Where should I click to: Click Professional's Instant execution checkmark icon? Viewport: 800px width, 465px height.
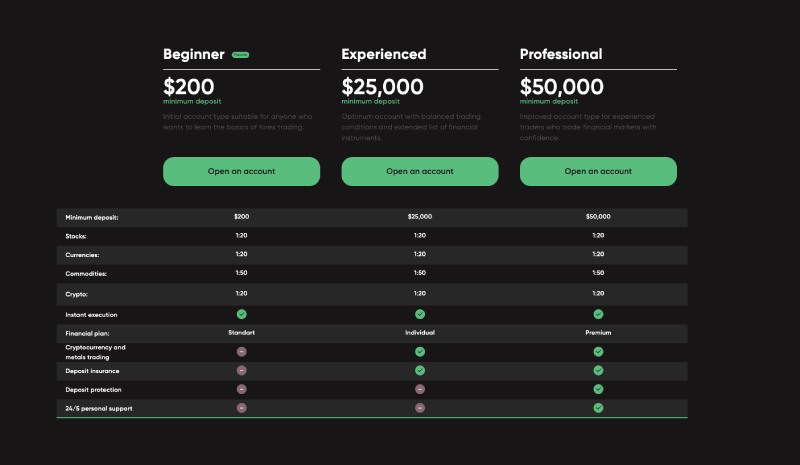coord(598,314)
